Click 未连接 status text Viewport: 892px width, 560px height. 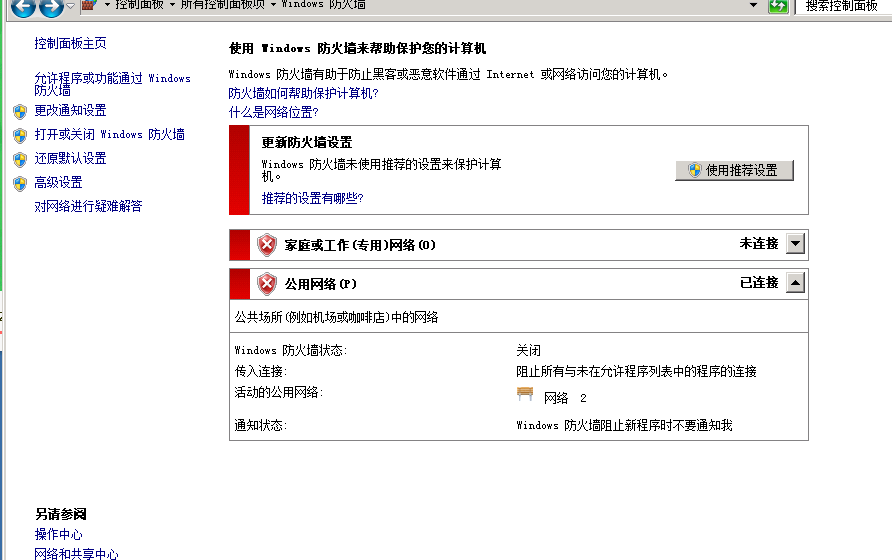pyautogui.click(x=758, y=244)
